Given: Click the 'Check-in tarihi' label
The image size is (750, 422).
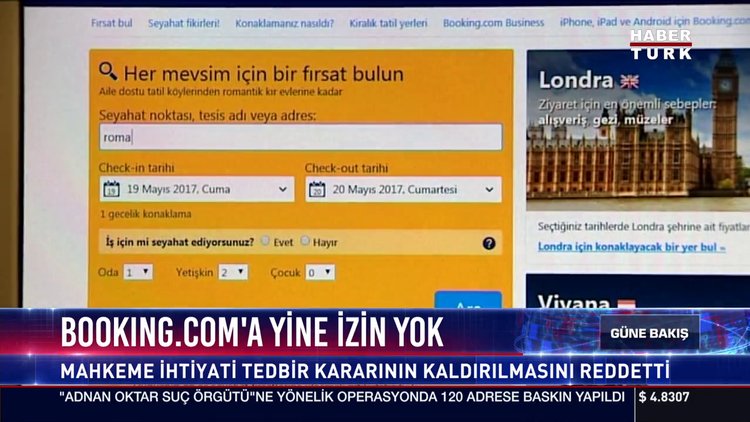Looking at the screenshot, I should tap(136, 168).
